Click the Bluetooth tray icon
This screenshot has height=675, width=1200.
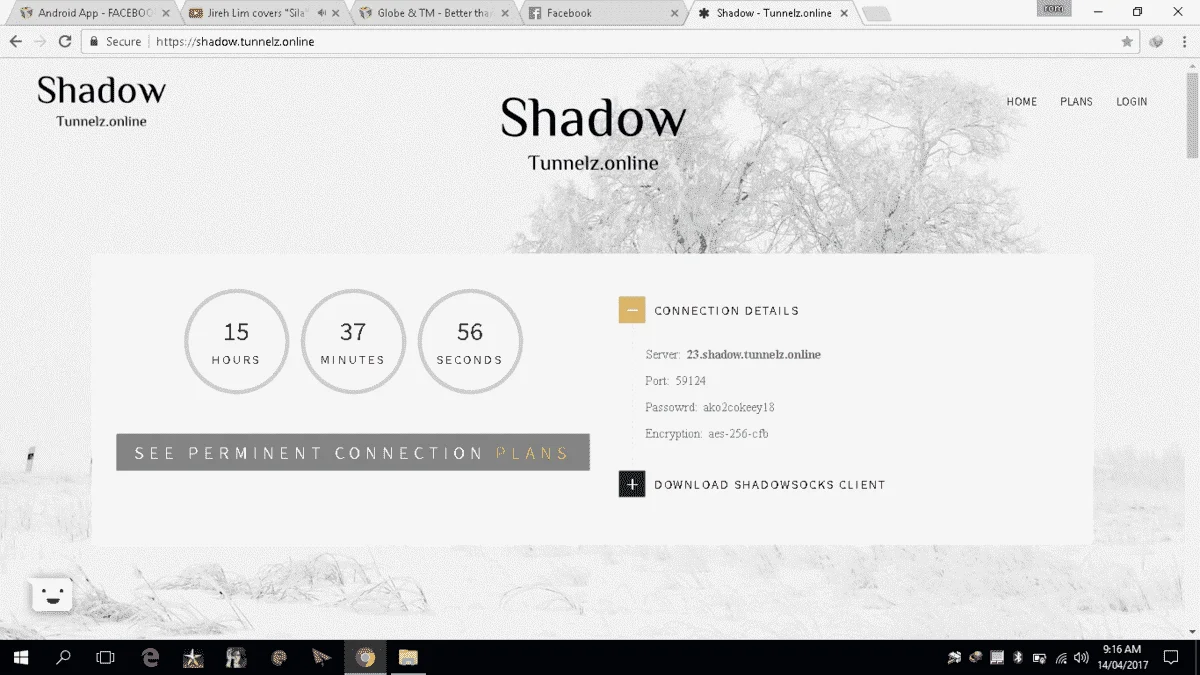[x=1018, y=658]
